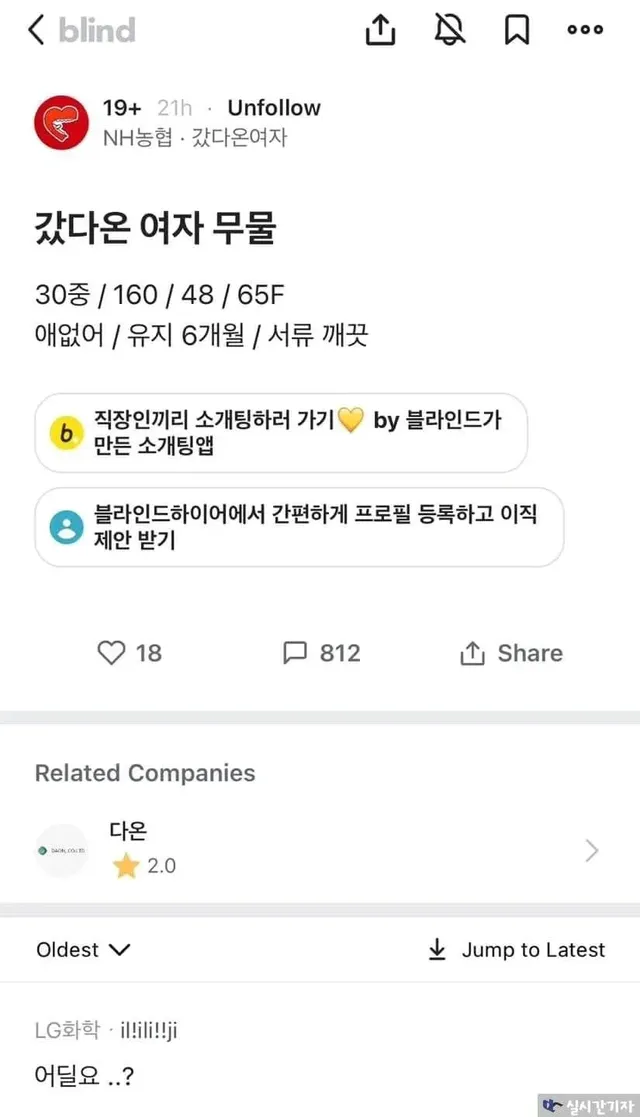
Task: Tap the LG화학 commenter name
Action: pyautogui.click(x=66, y=1031)
